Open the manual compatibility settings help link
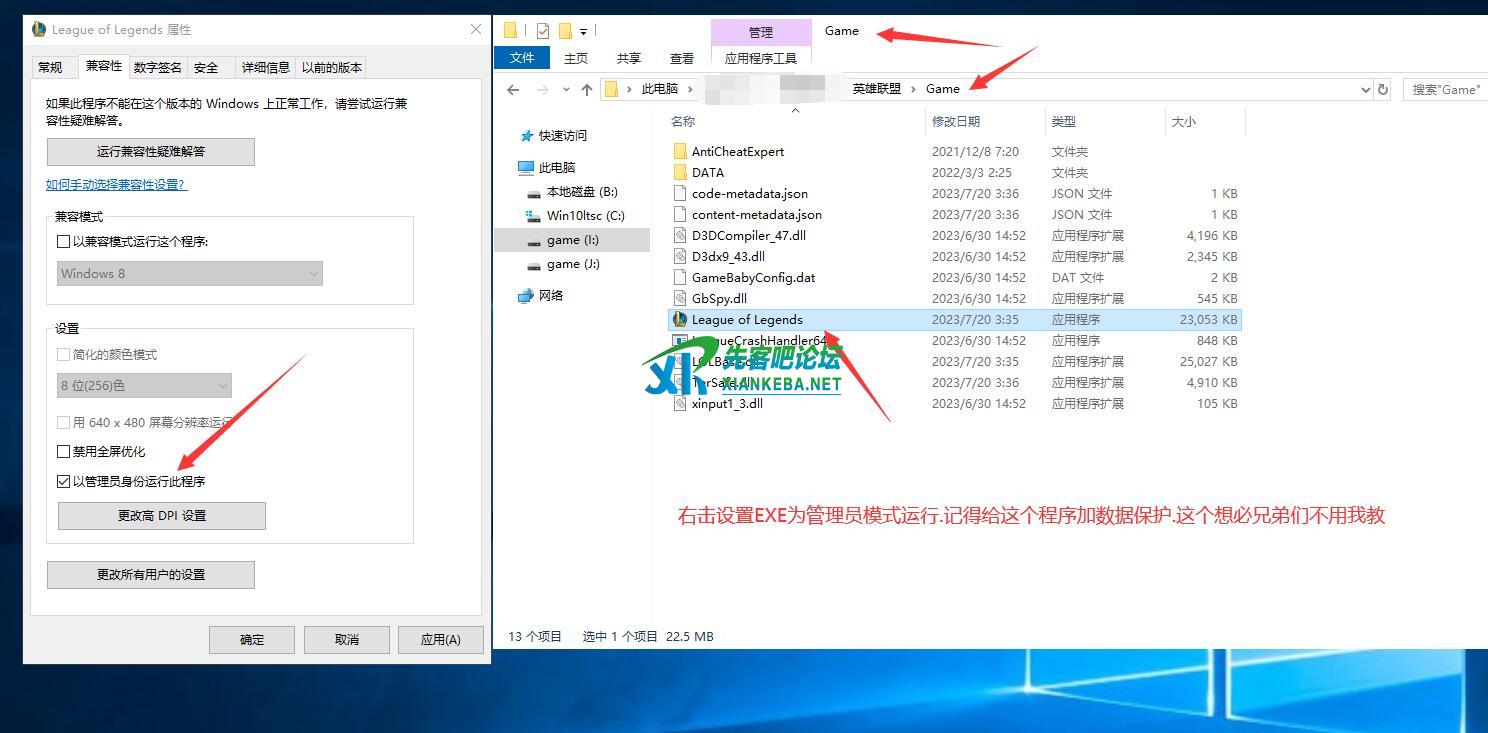 coord(116,185)
